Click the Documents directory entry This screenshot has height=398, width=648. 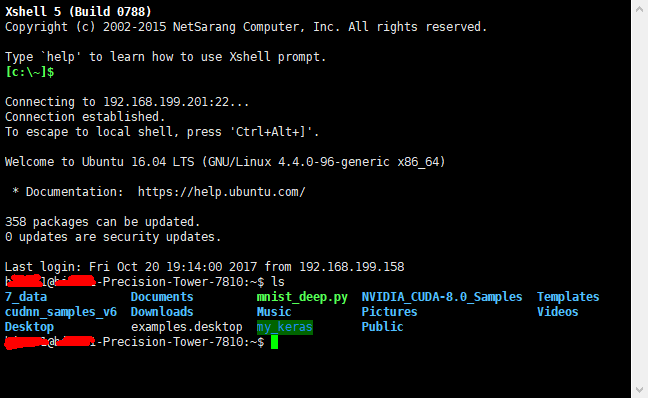(162, 297)
